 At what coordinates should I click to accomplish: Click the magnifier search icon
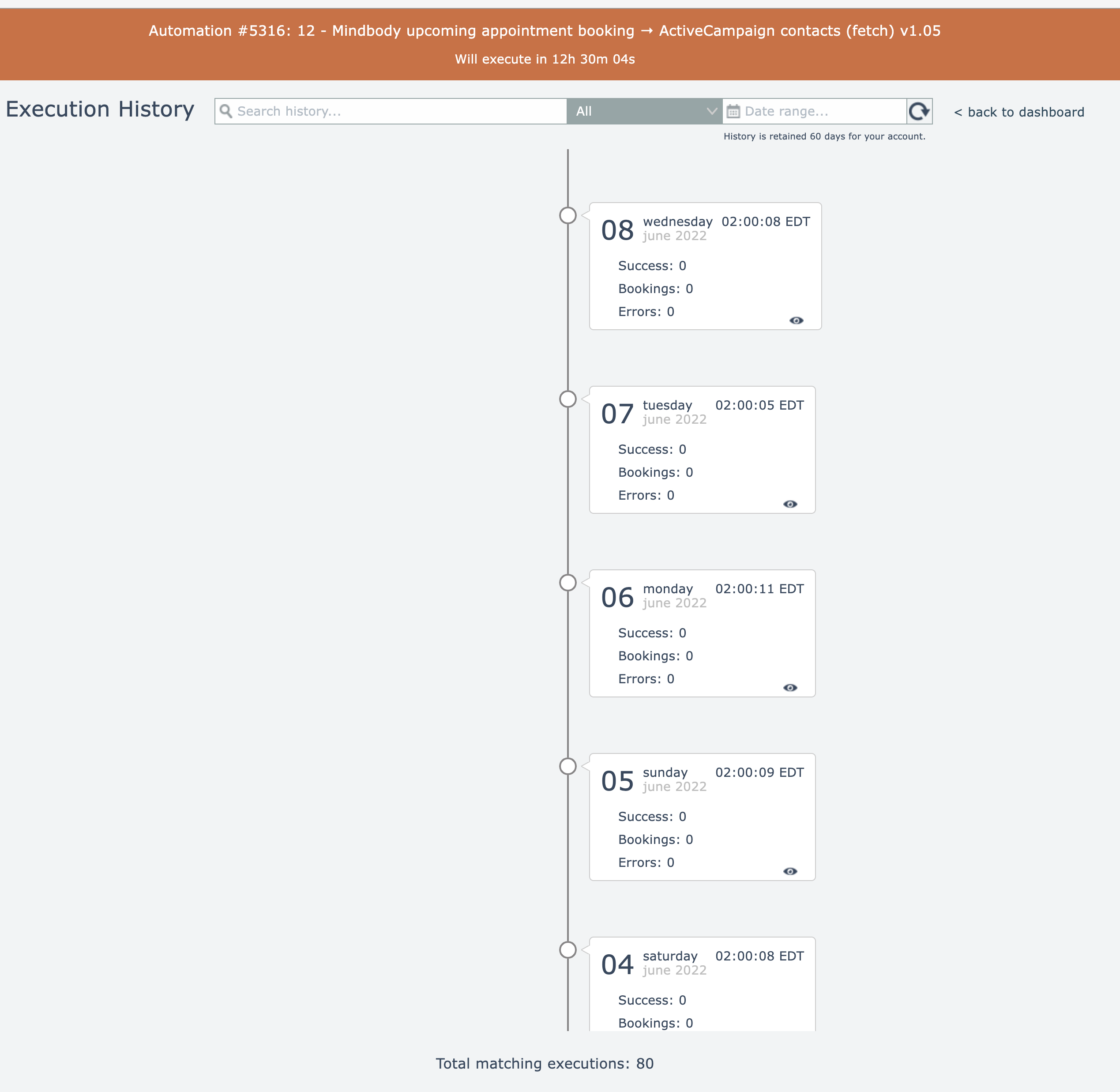tap(226, 111)
